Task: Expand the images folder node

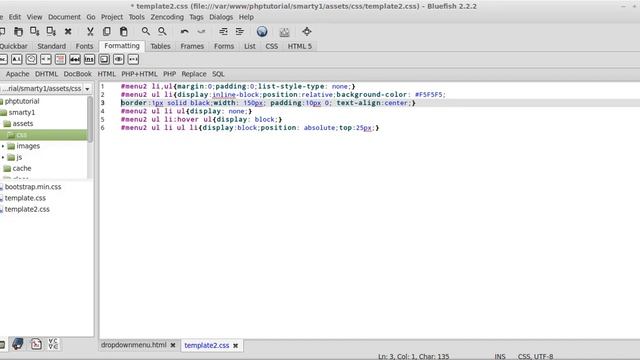Action: click(x=3, y=146)
